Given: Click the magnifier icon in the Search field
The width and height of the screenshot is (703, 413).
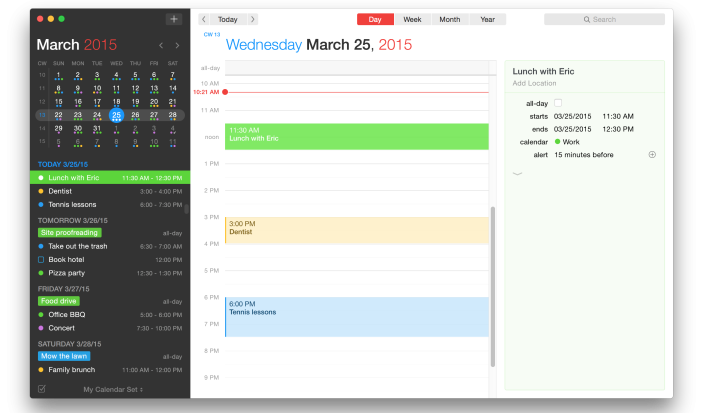Looking at the screenshot, I should tap(588, 19).
